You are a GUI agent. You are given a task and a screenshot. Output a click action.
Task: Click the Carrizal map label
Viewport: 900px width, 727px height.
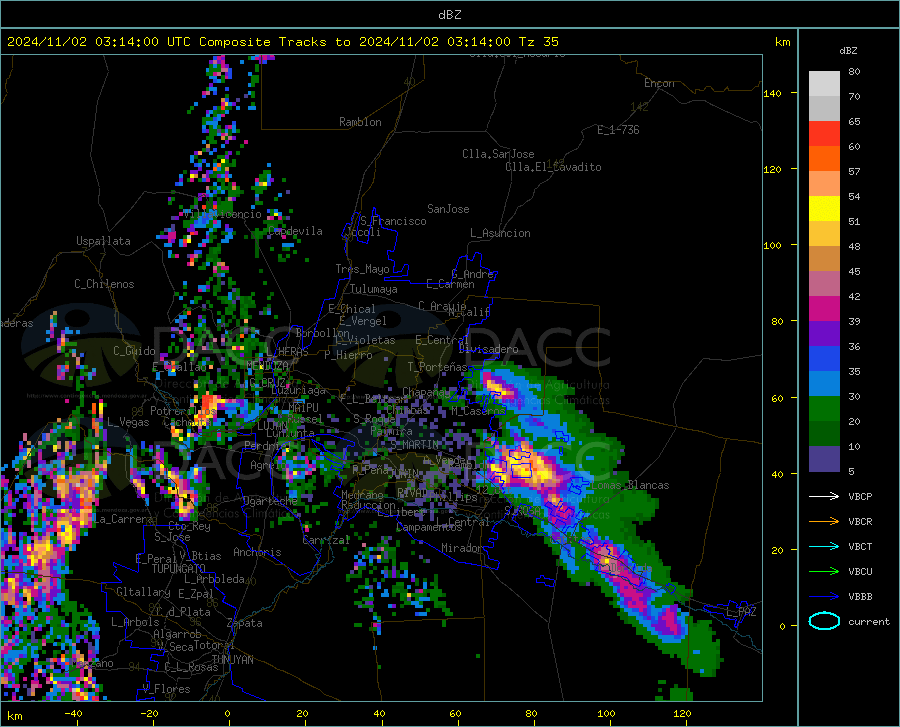click(x=326, y=541)
